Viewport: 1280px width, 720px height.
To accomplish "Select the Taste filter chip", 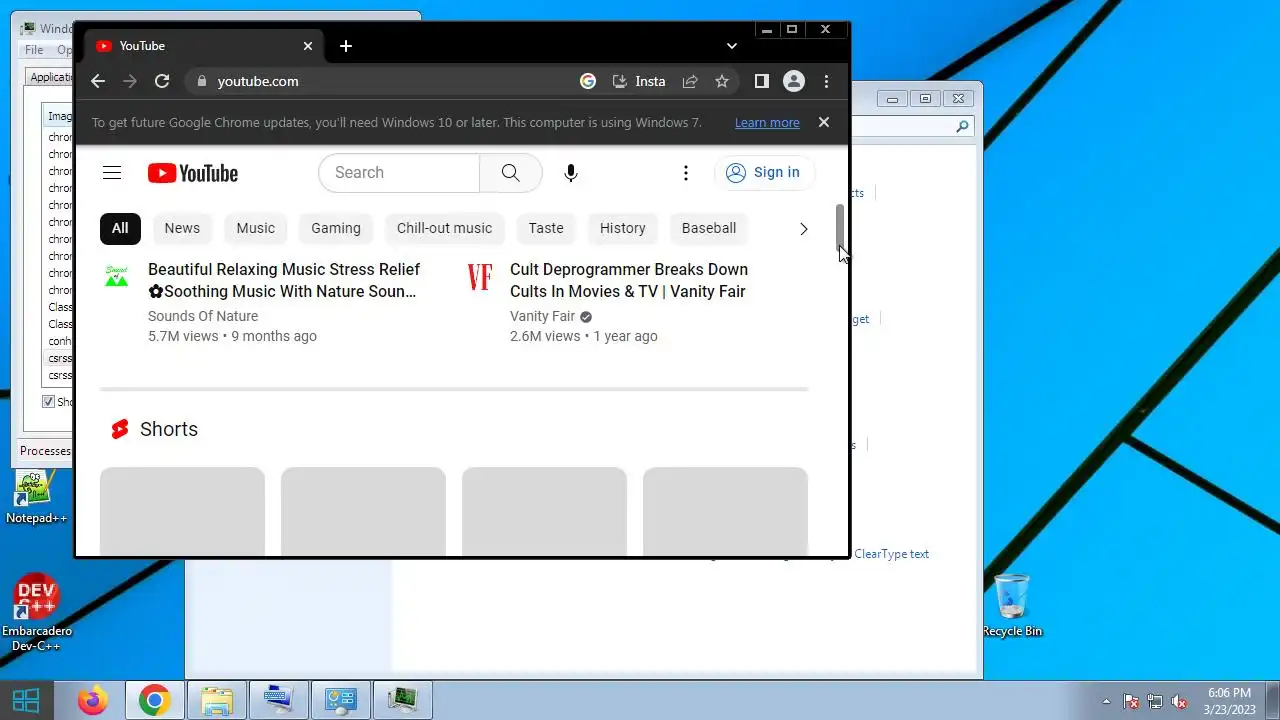I will (546, 228).
